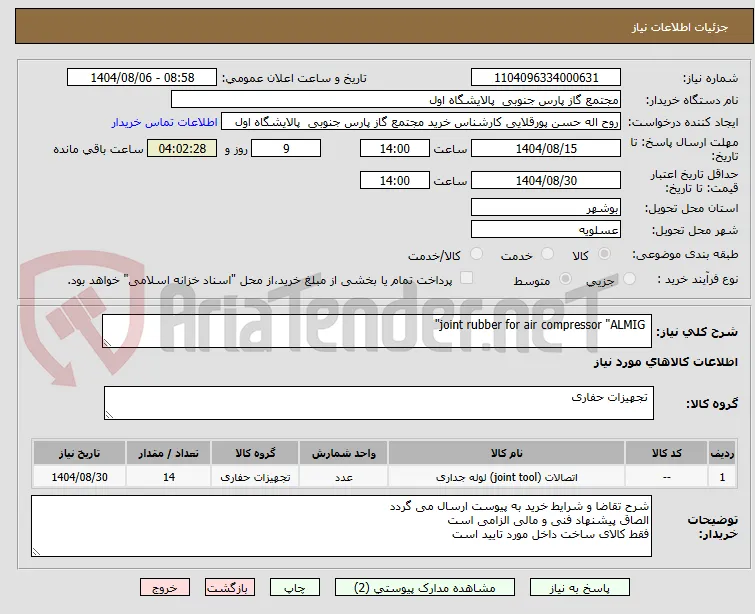Click the تجهیزات حفاری cell in table row
The width and height of the screenshot is (755, 614).
(255, 477)
